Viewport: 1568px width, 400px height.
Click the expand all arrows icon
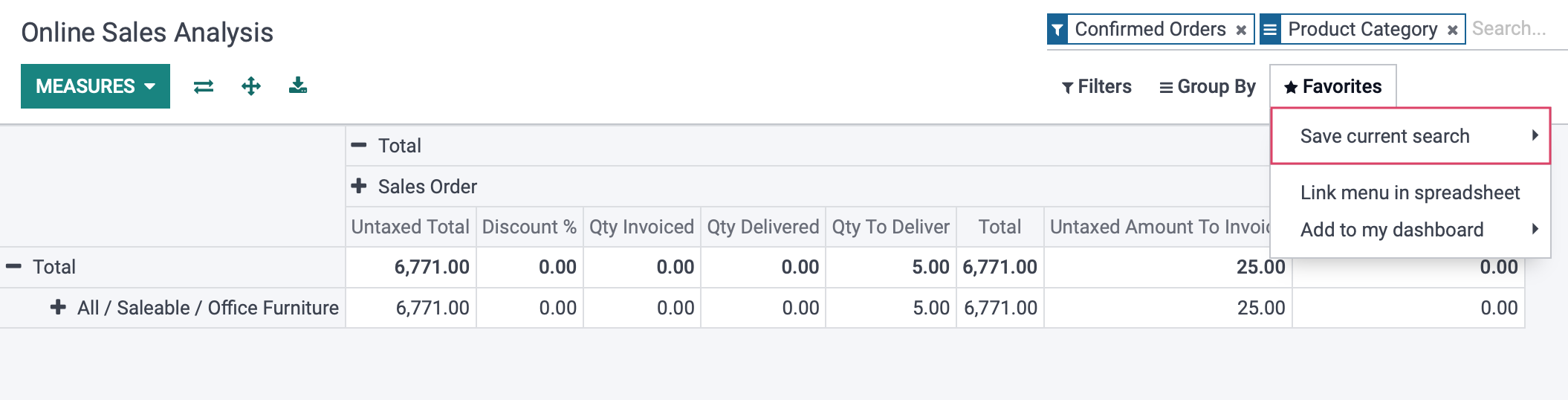pyautogui.click(x=251, y=86)
